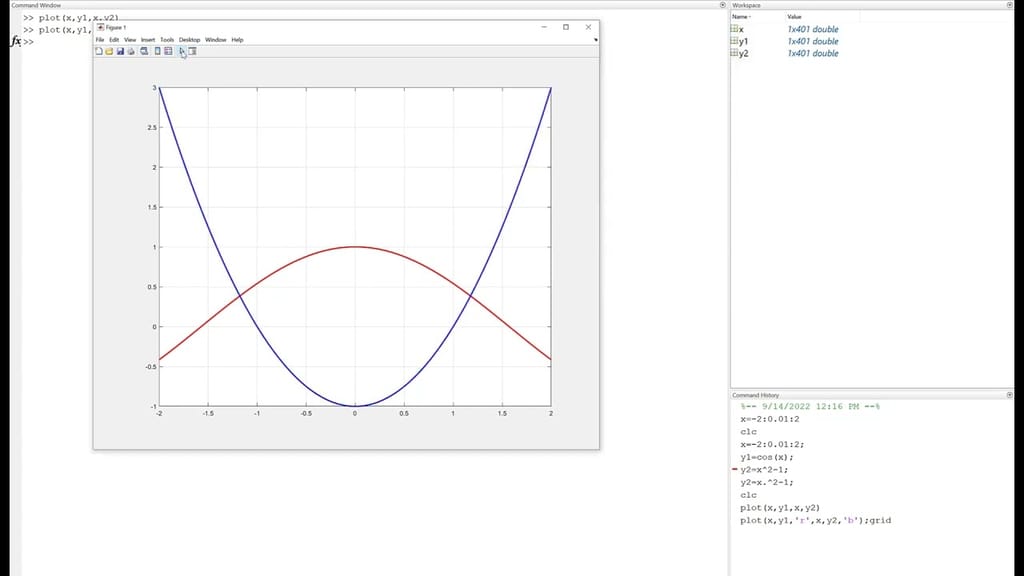Select the y1=cos(x); entry in Command History
Image resolution: width=1024 pixels, height=576 pixels.
click(765, 457)
